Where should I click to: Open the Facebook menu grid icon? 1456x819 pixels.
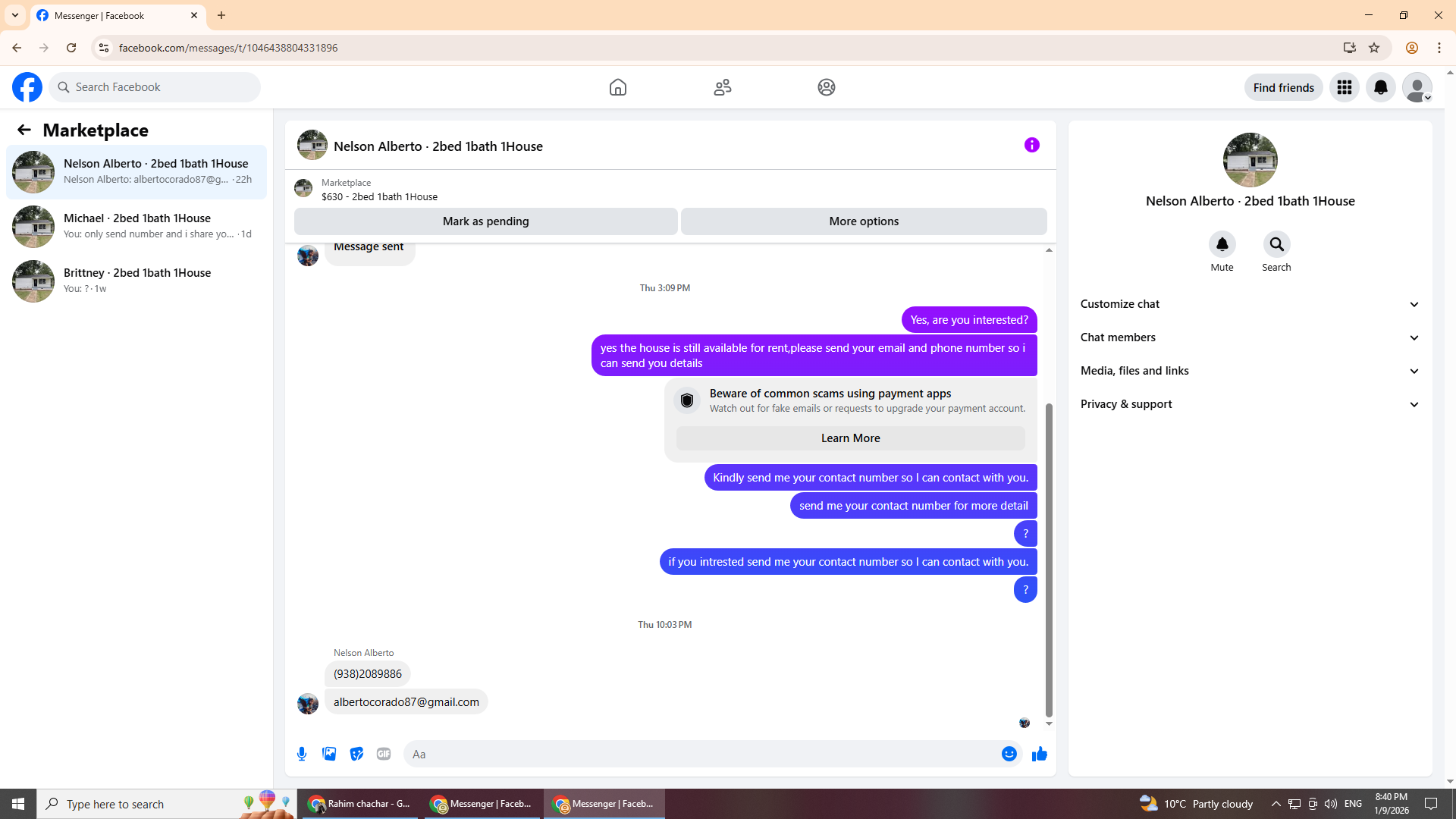[x=1344, y=87]
